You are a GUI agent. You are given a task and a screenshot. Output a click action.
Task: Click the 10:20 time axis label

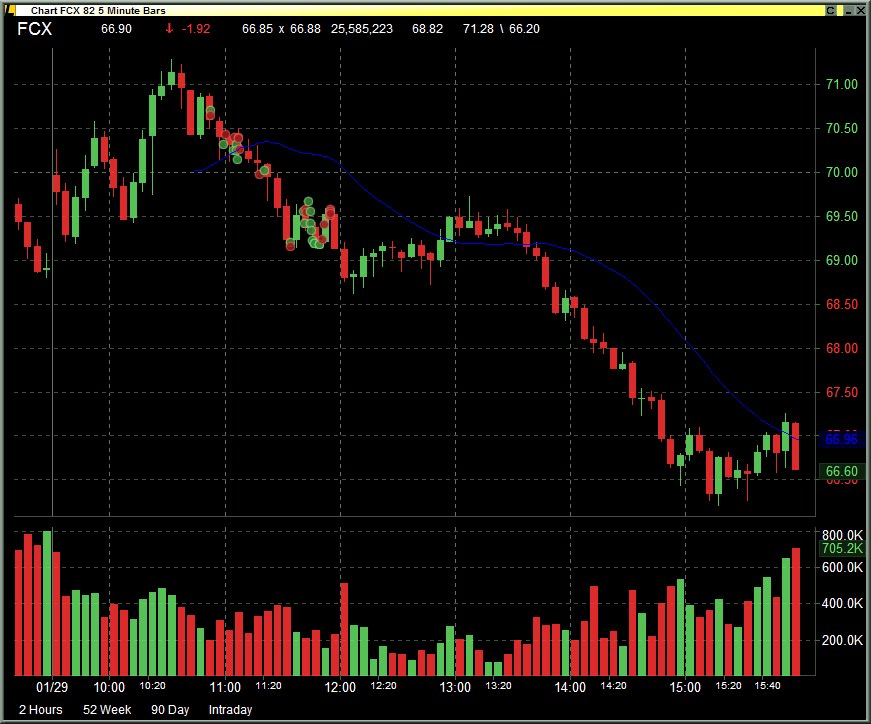click(x=152, y=686)
